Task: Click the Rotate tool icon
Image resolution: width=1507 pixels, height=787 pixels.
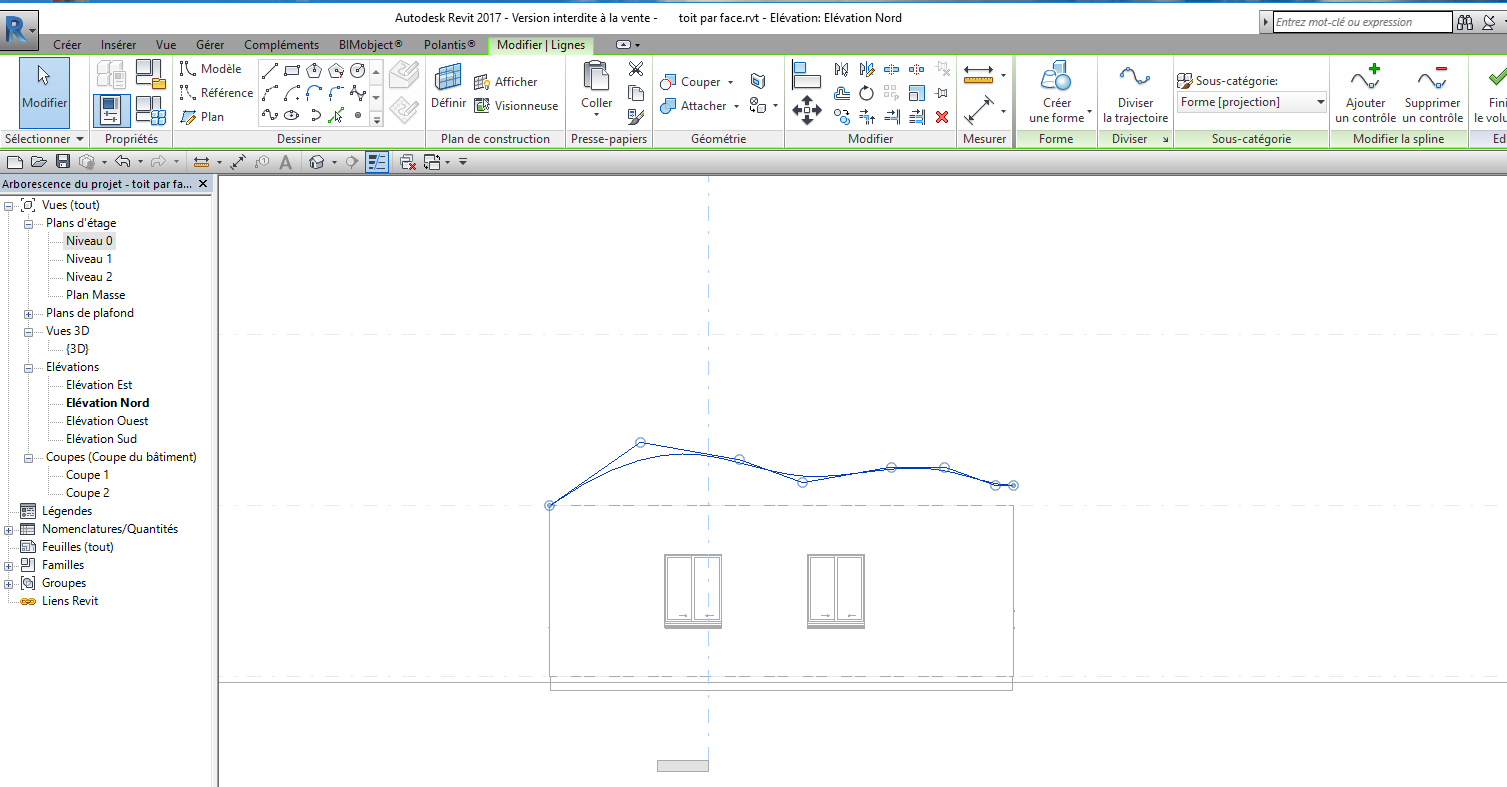Action: [x=866, y=93]
